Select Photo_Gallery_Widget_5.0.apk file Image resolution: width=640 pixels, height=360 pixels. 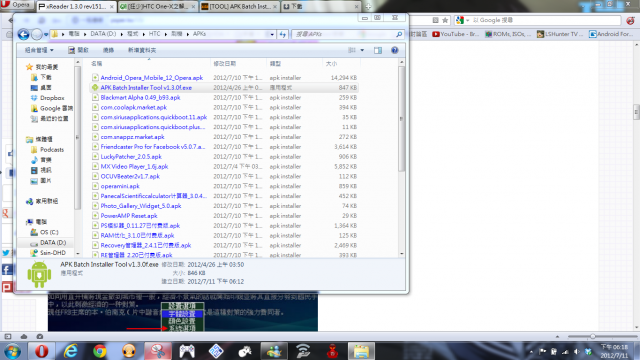tap(141, 206)
